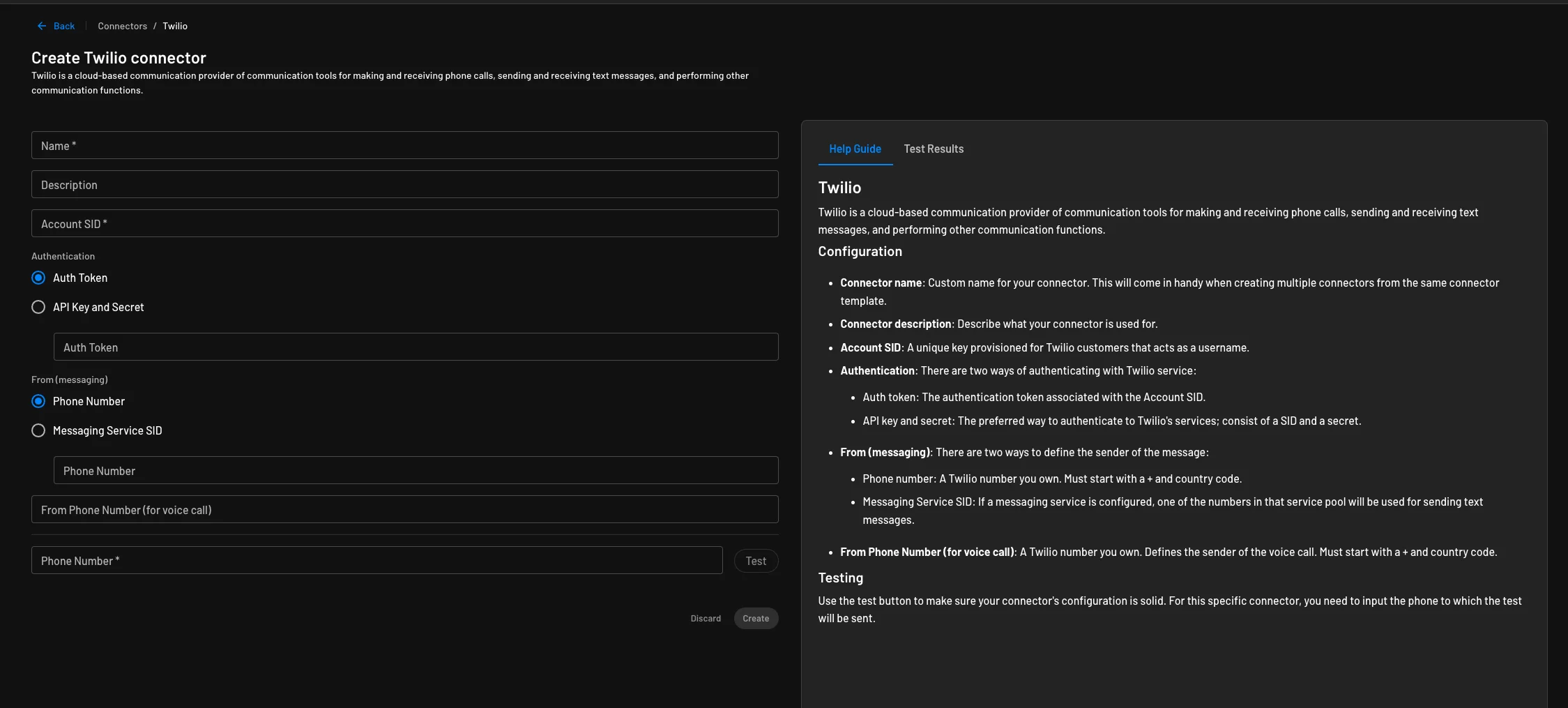The height and width of the screenshot is (708, 1568).
Task: Click the Account SID field
Action: (404, 223)
